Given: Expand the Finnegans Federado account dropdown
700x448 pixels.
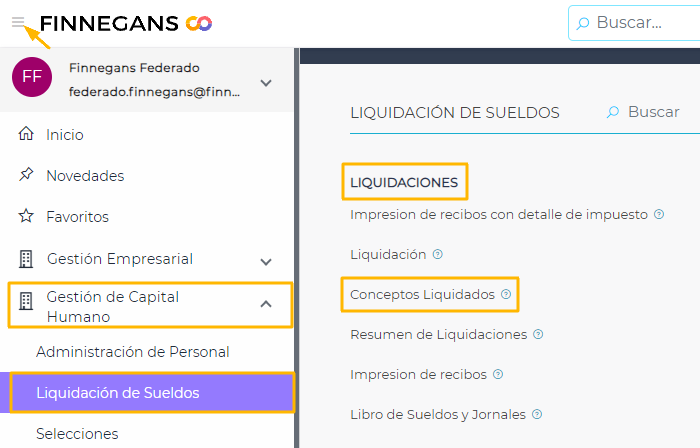Looking at the screenshot, I should point(265,83).
